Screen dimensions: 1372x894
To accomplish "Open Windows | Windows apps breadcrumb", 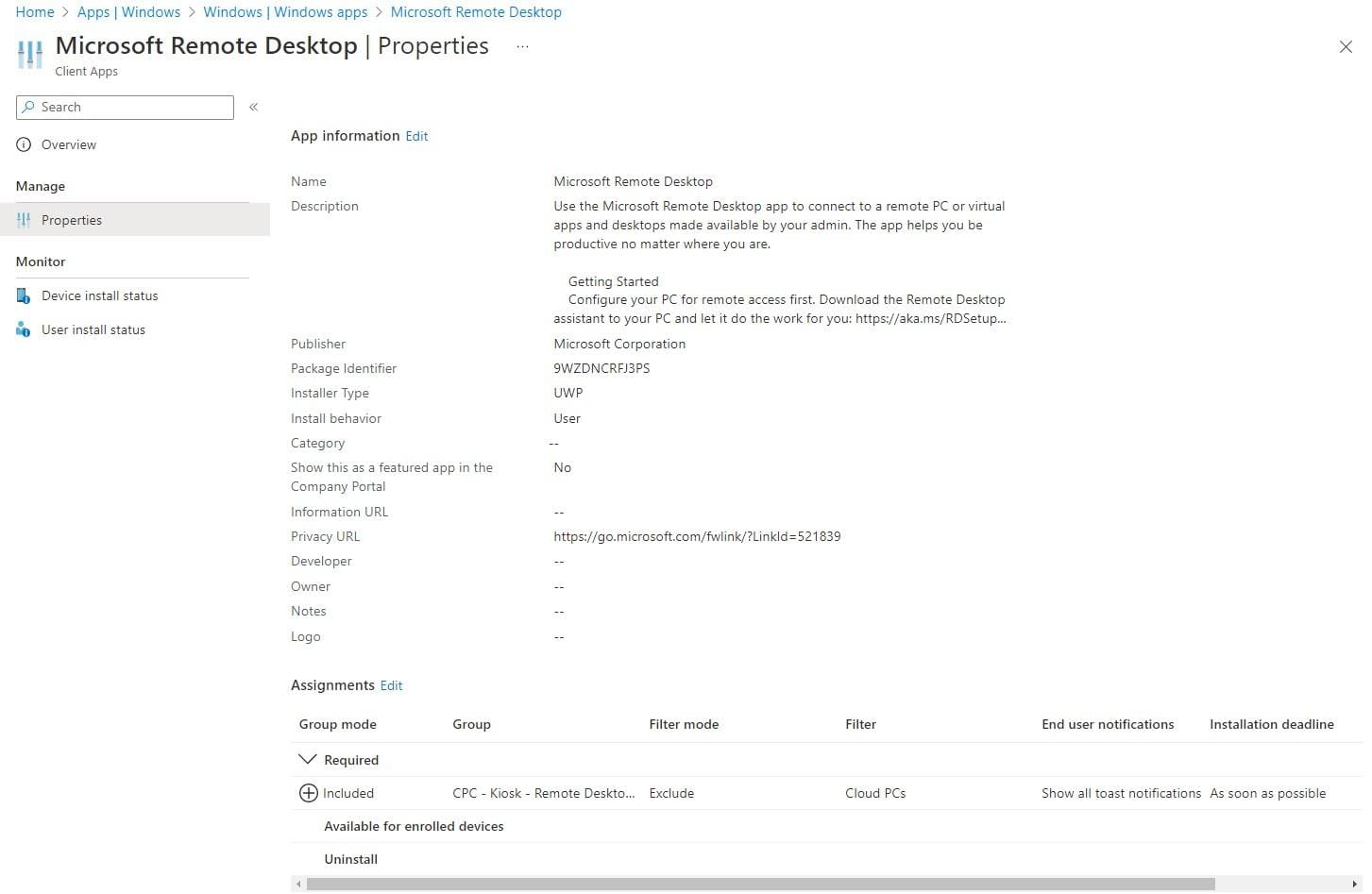I will (x=285, y=12).
